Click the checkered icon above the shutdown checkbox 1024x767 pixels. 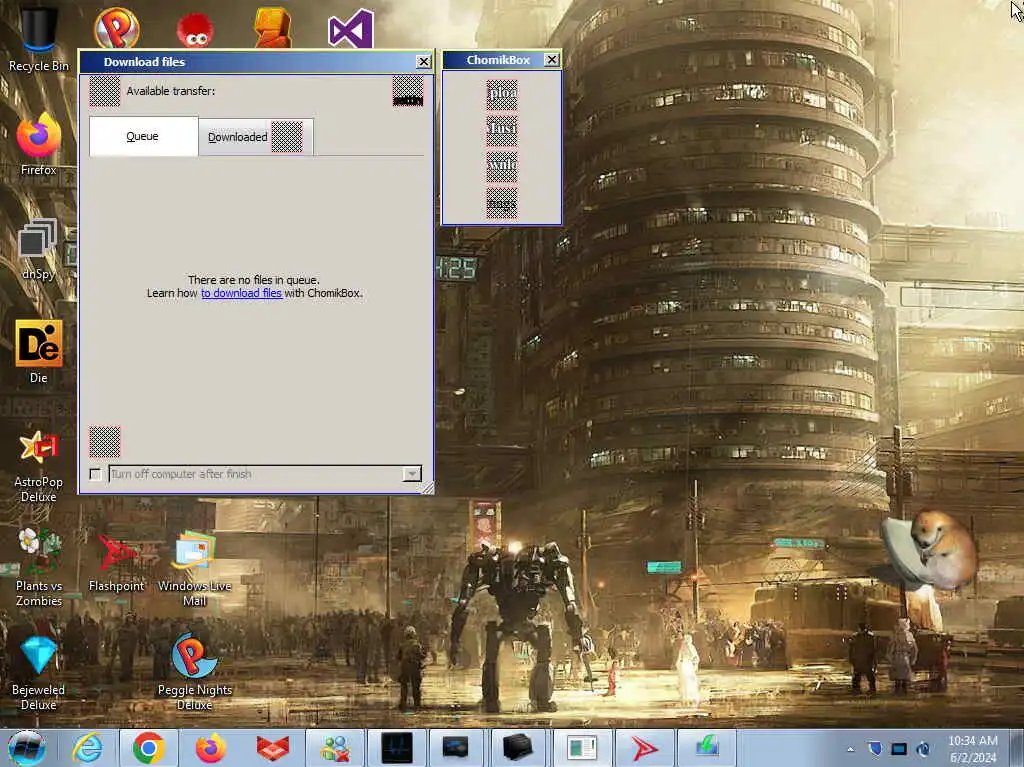coord(104,442)
